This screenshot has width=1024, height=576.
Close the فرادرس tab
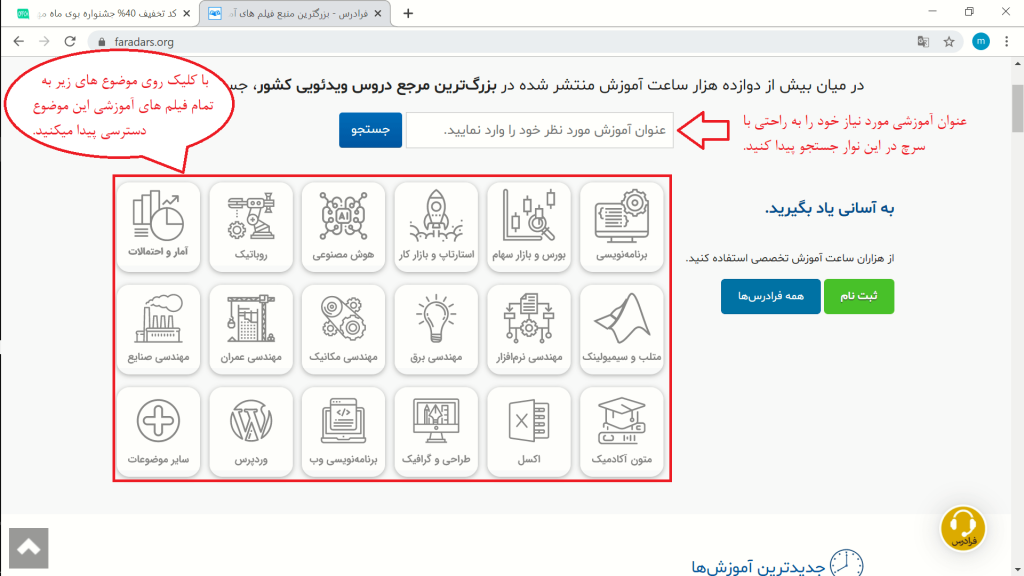(377, 14)
